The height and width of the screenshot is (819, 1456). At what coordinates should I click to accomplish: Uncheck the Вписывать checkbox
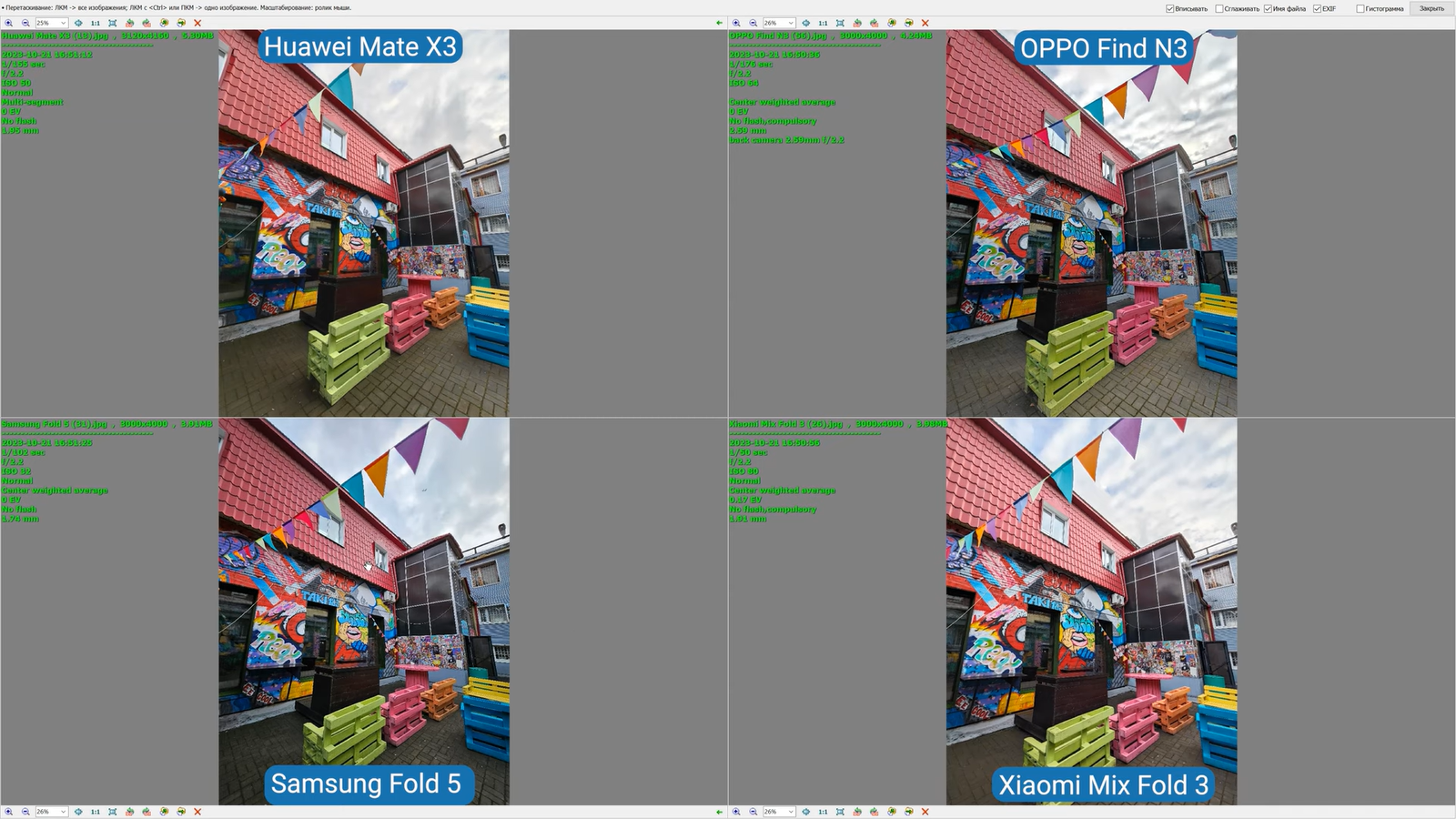click(1170, 8)
